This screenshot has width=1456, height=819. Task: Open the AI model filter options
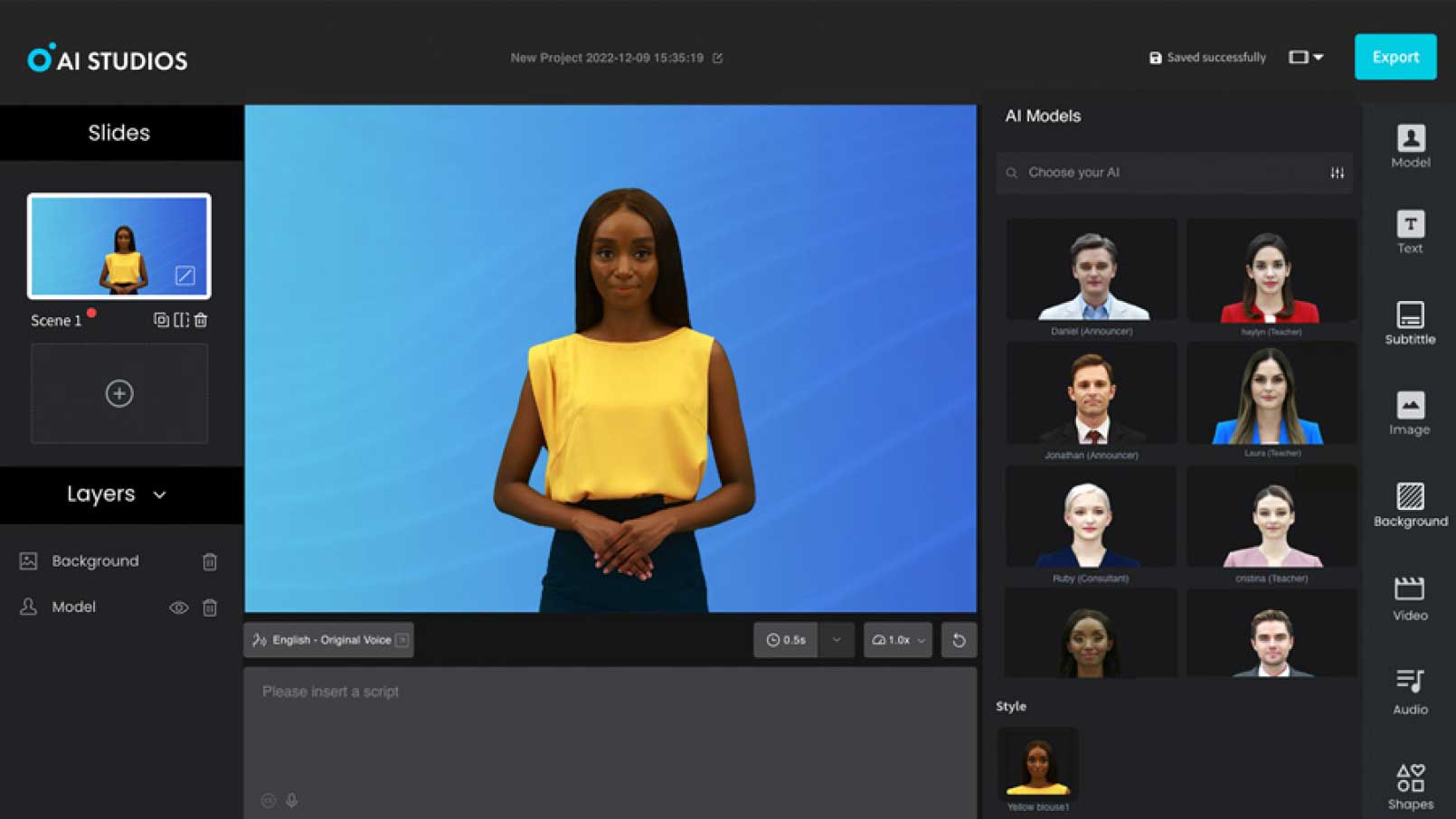1338,172
